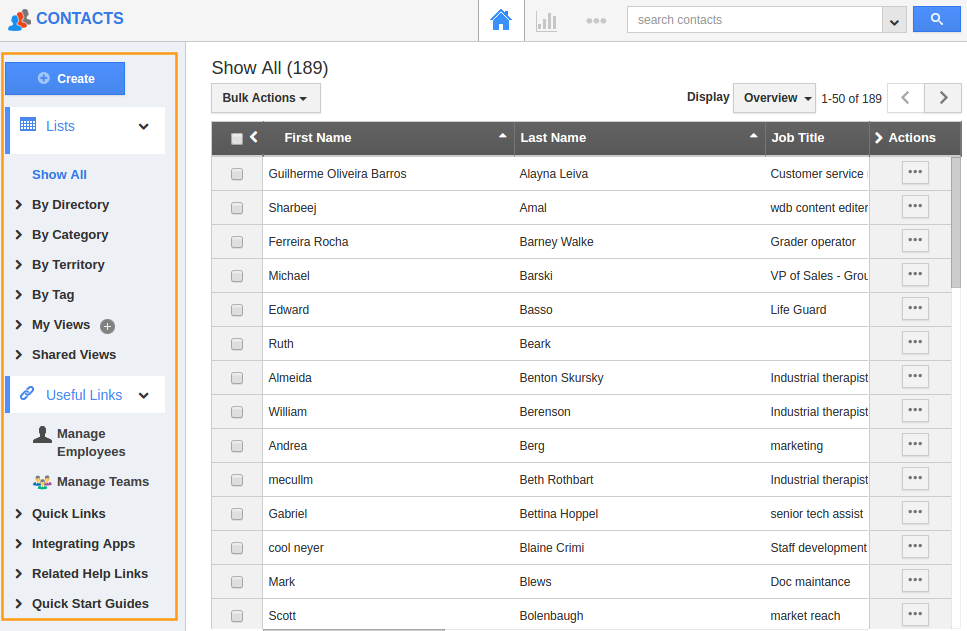Open the Bulk Actions dropdown
Screen dimensions: 967x631
click(x=264, y=98)
